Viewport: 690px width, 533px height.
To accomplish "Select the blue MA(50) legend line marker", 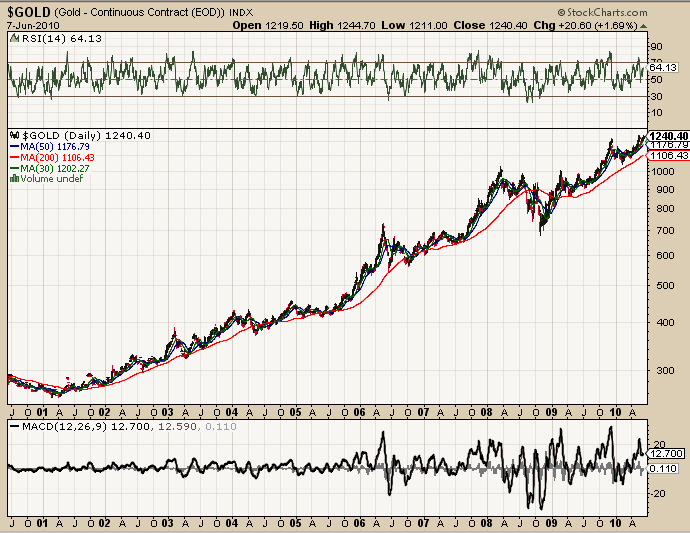I will [x=15, y=147].
